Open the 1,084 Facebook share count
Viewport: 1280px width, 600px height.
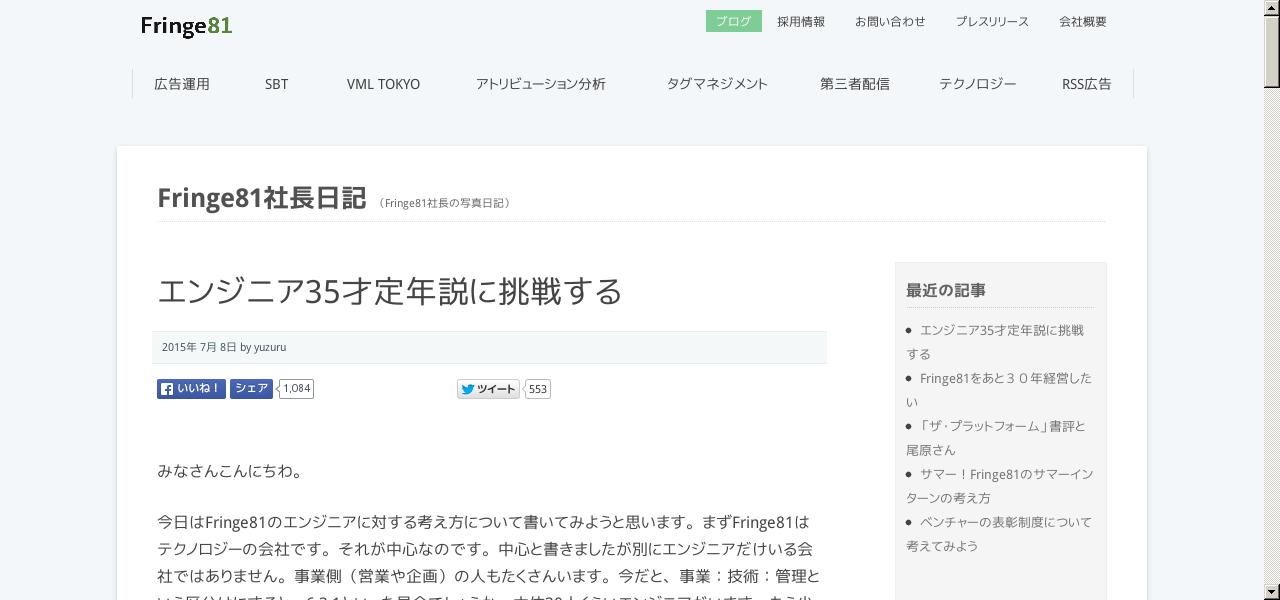(296, 389)
